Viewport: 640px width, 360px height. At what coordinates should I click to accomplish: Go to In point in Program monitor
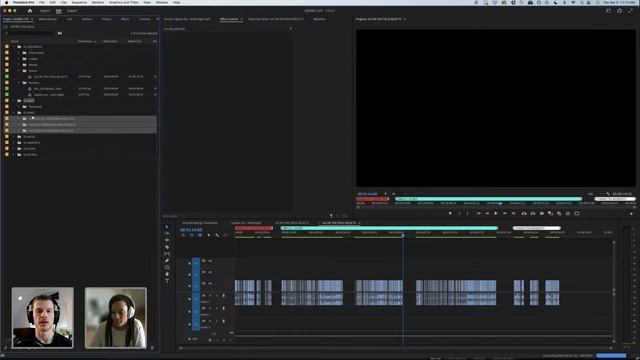pyautogui.click(x=478, y=213)
